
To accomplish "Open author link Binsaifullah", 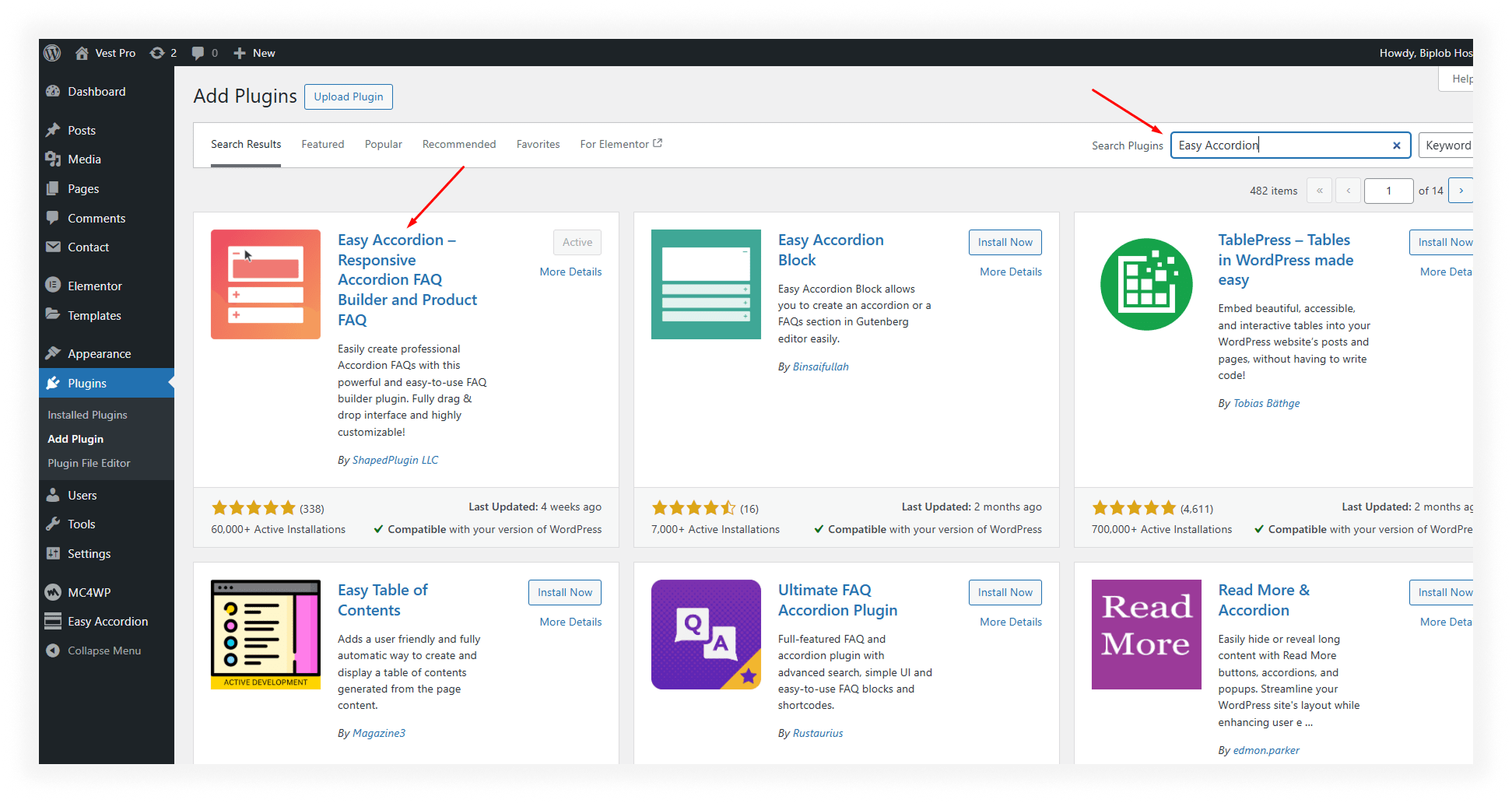I will [820, 366].
